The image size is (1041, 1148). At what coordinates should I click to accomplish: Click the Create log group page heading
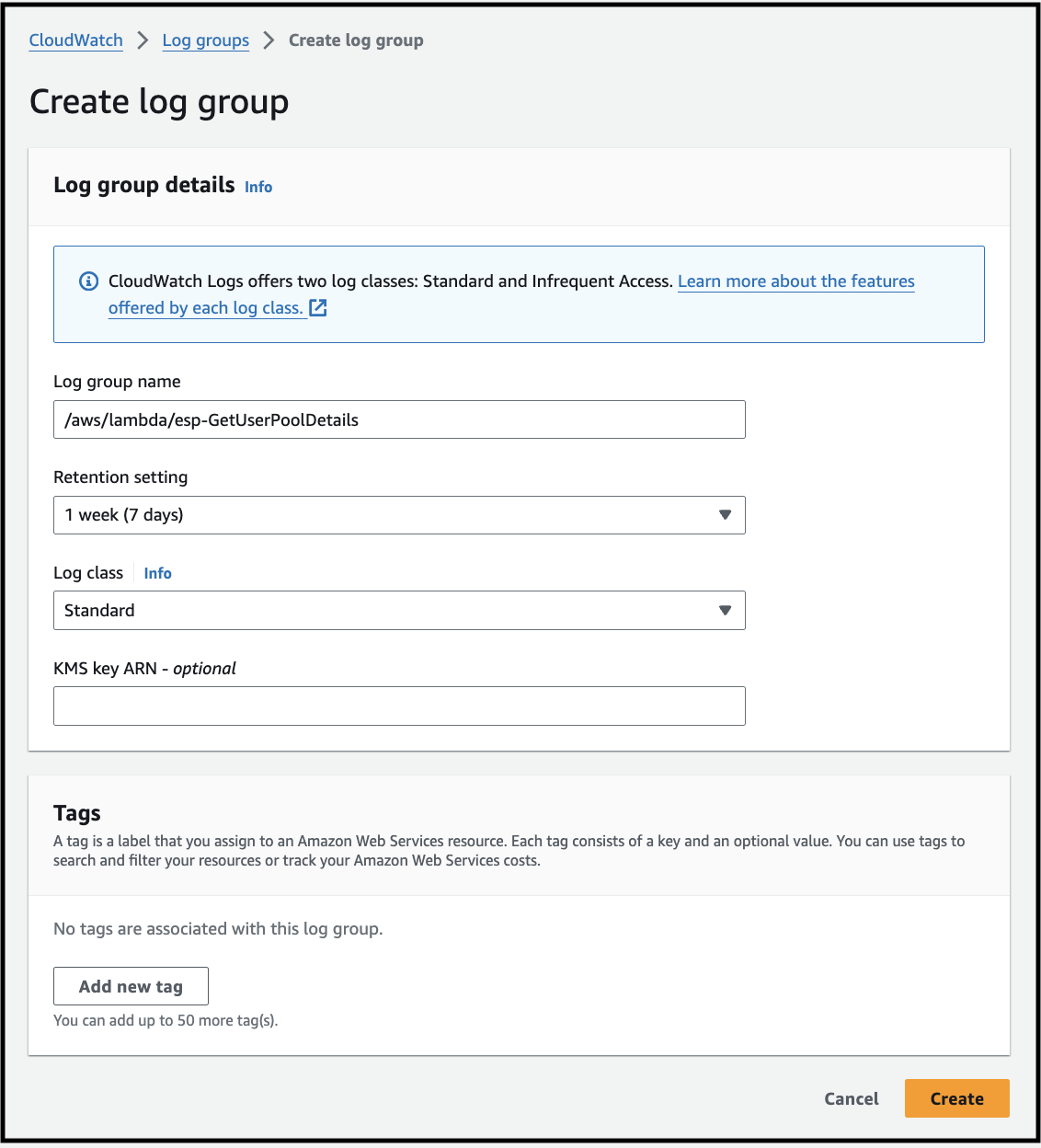click(x=159, y=102)
